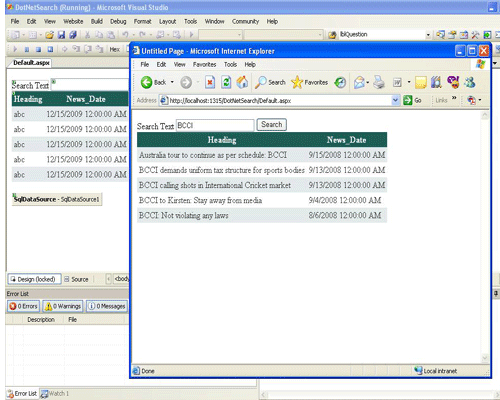
Task: Click the Undo icon in Visual Studio toolbar
Action: pyautogui.click(x=125, y=34)
